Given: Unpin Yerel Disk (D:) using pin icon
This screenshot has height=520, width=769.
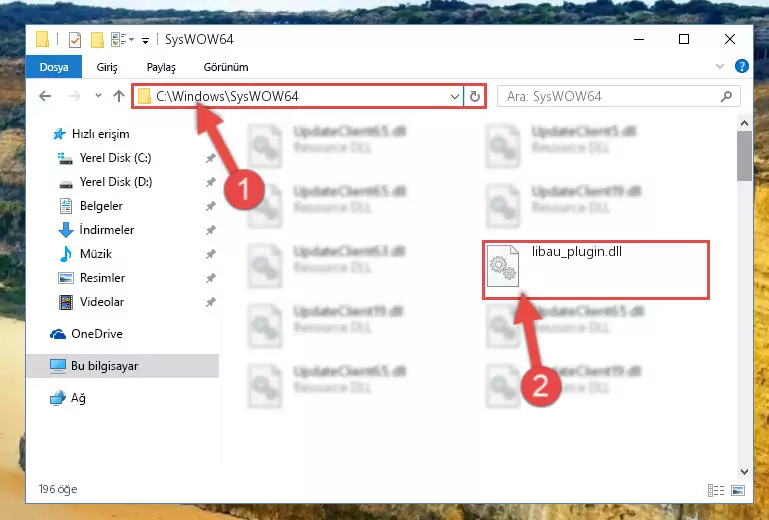Looking at the screenshot, I should pyautogui.click(x=210, y=182).
